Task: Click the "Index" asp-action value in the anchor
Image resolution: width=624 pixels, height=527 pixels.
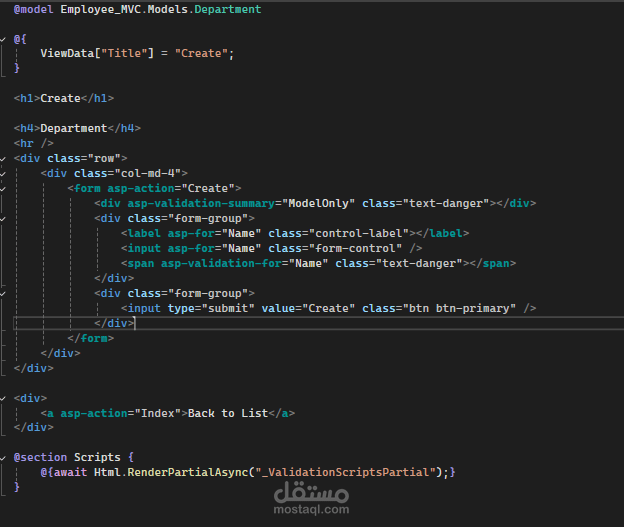Action: [x=158, y=413]
